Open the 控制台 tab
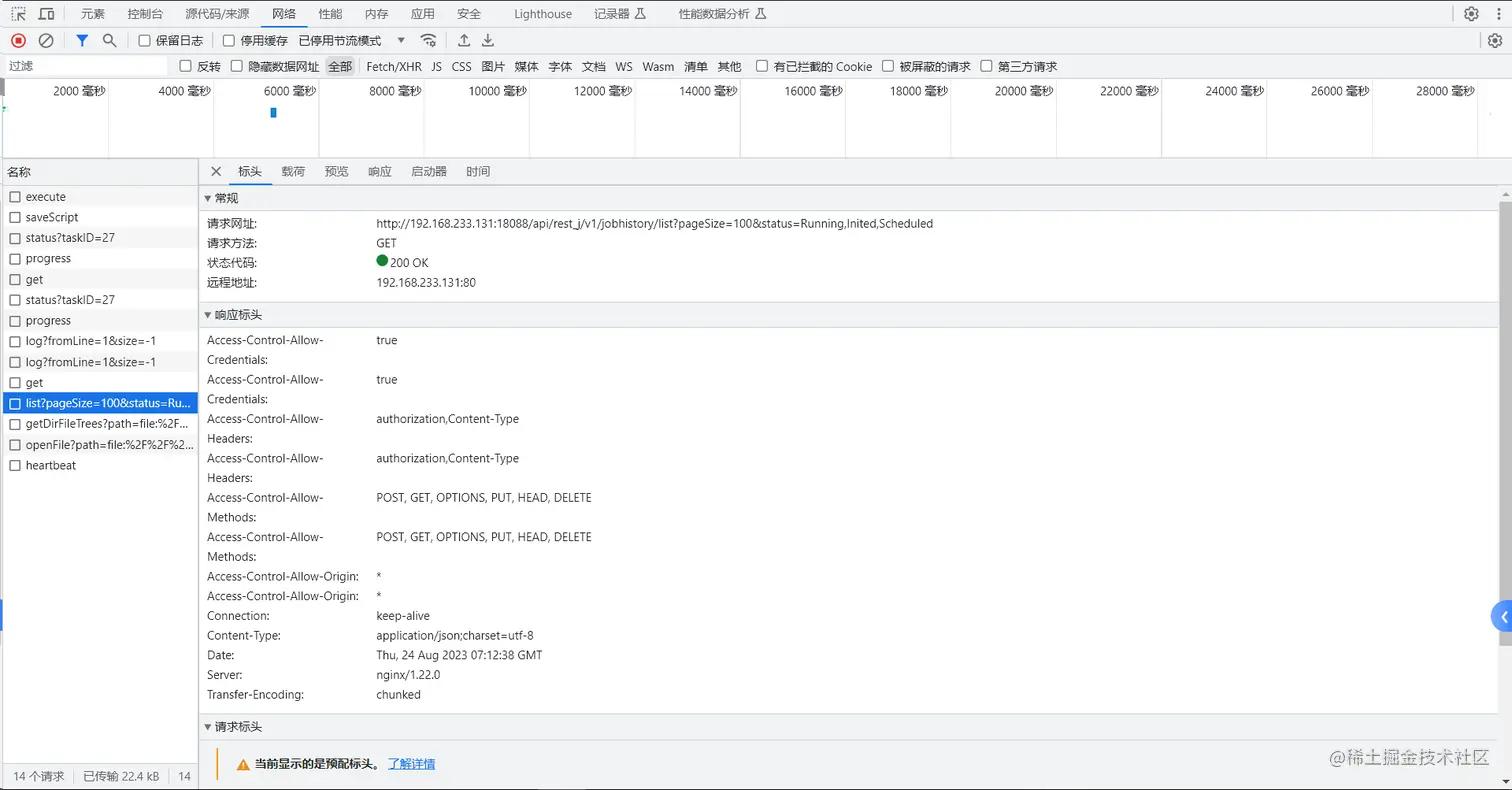Image resolution: width=1512 pixels, height=790 pixels. point(146,14)
